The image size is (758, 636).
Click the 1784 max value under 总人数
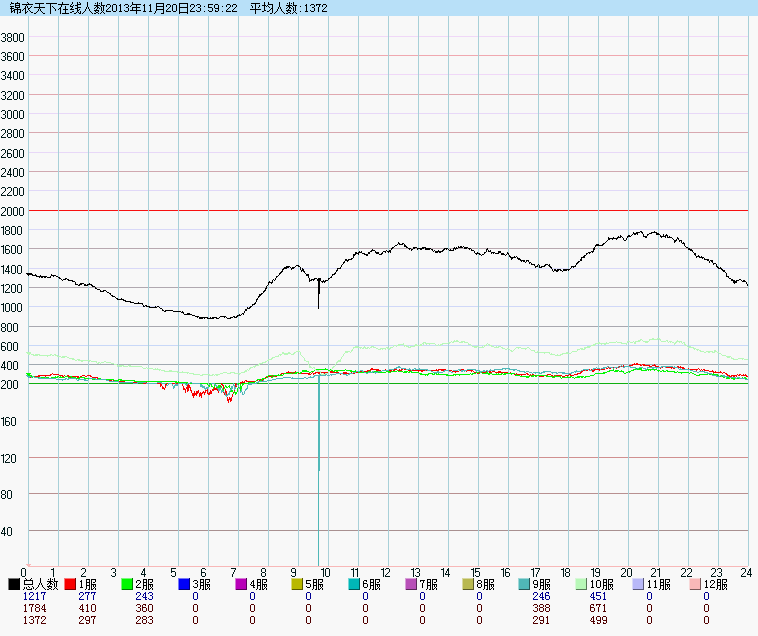click(x=34, y=608)
